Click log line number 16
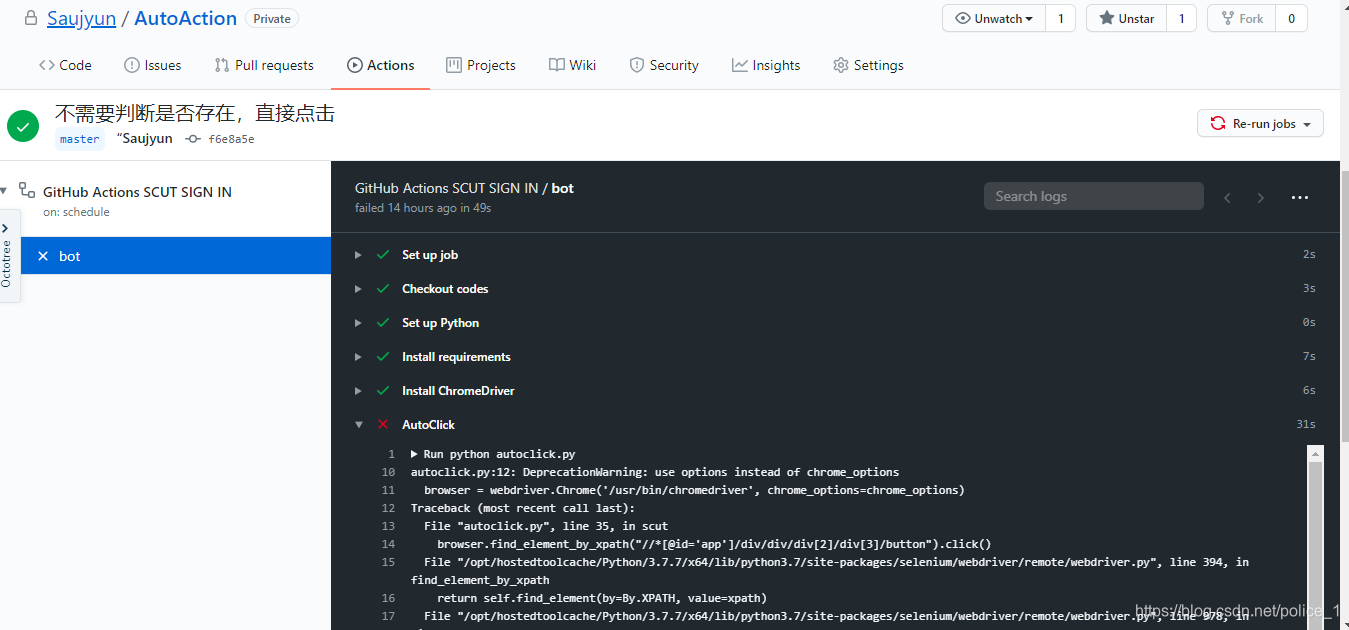 pos(389,598)
